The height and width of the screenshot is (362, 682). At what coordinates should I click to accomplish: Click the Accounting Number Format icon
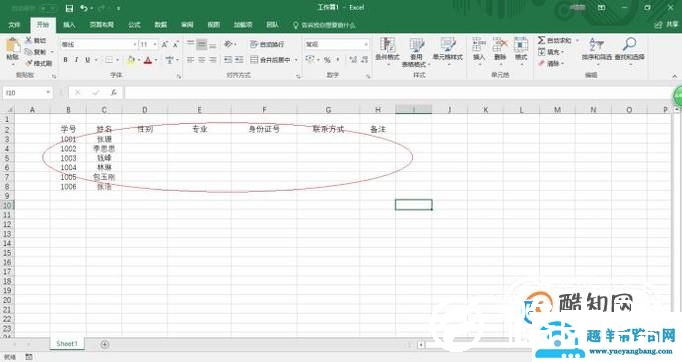tap(309, 60)
